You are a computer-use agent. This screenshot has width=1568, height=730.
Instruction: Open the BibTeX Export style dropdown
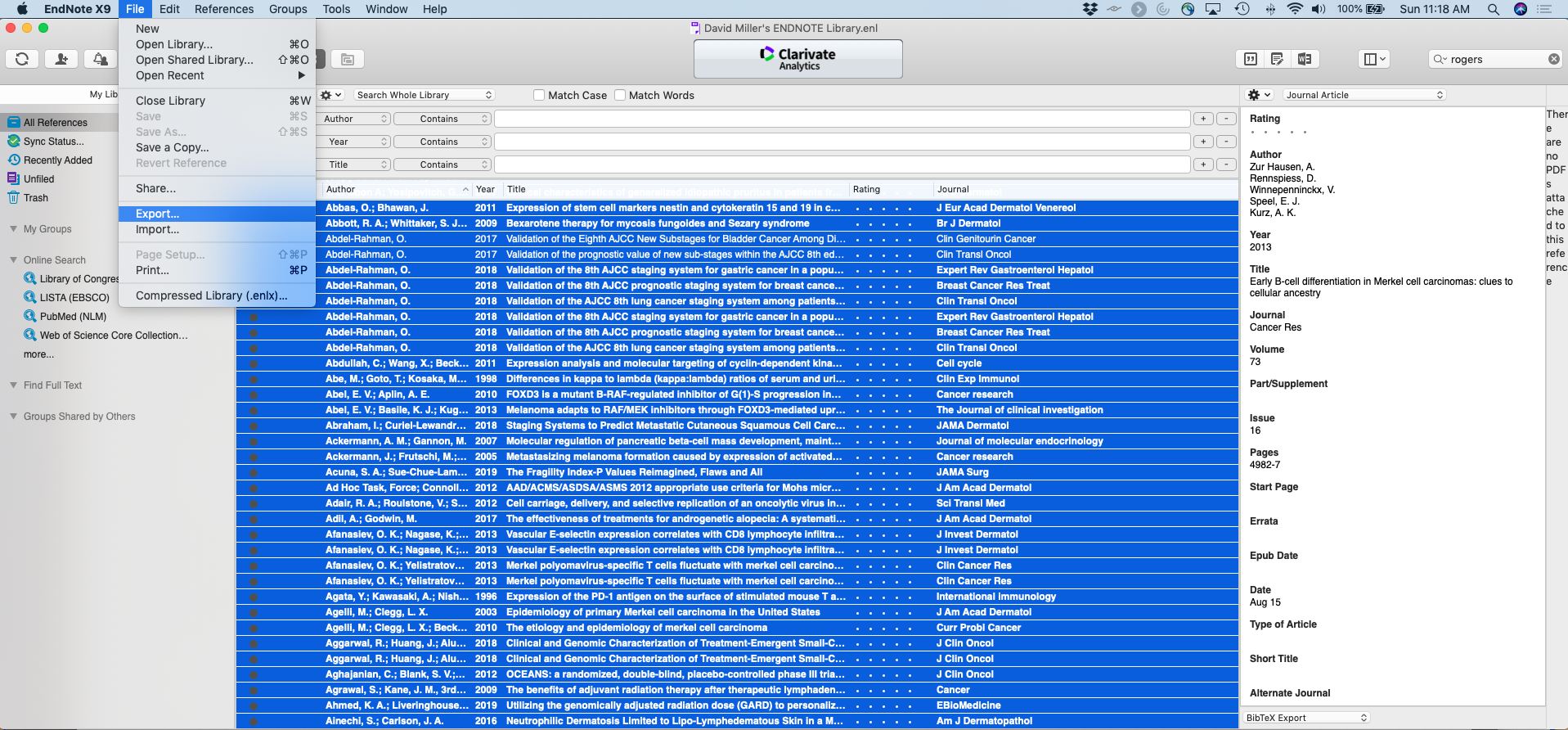click(x=1306, y=718)
